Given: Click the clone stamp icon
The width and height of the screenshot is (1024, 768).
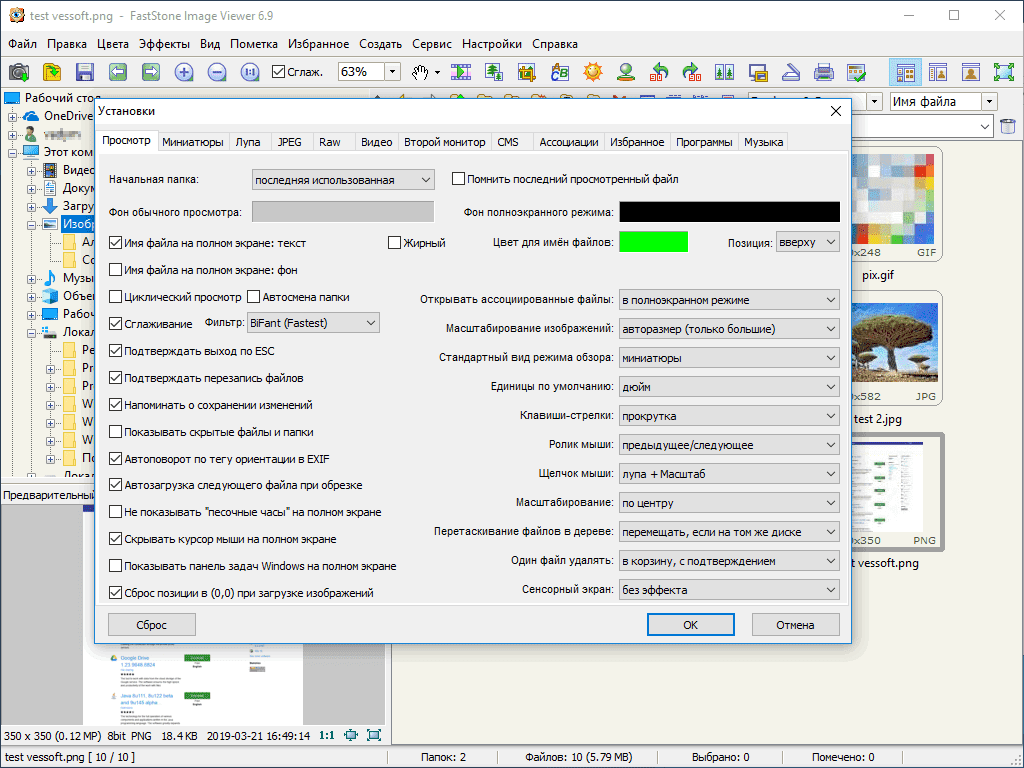Looking at the screenshot, I should (x=626, y=72).
